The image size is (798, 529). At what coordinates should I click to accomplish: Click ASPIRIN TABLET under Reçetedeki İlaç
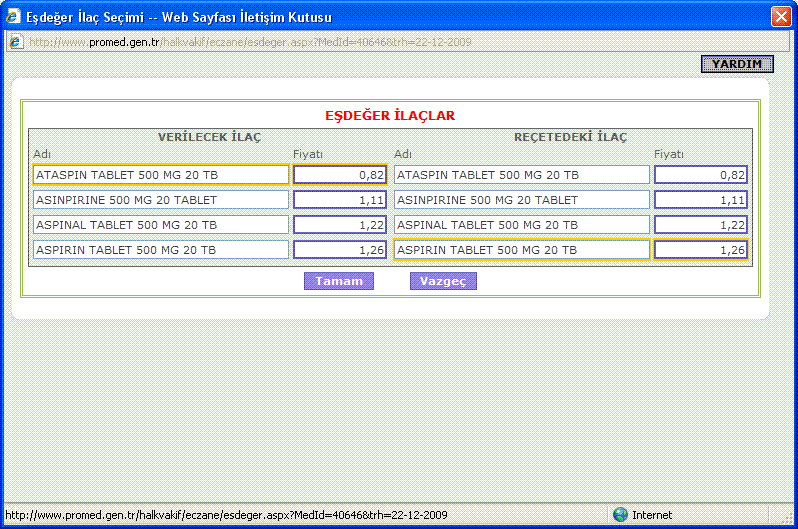522,249
